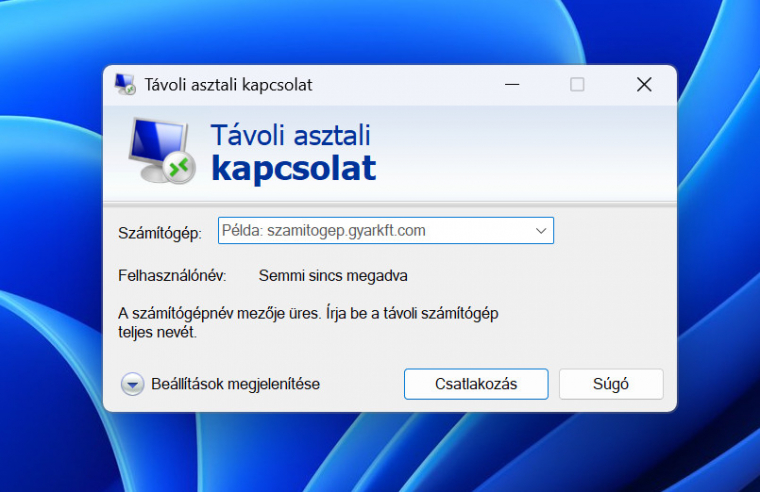Click the bold kapcsolat word in banner
Viewport: 760px width, 492px height.
pos(293,168)
